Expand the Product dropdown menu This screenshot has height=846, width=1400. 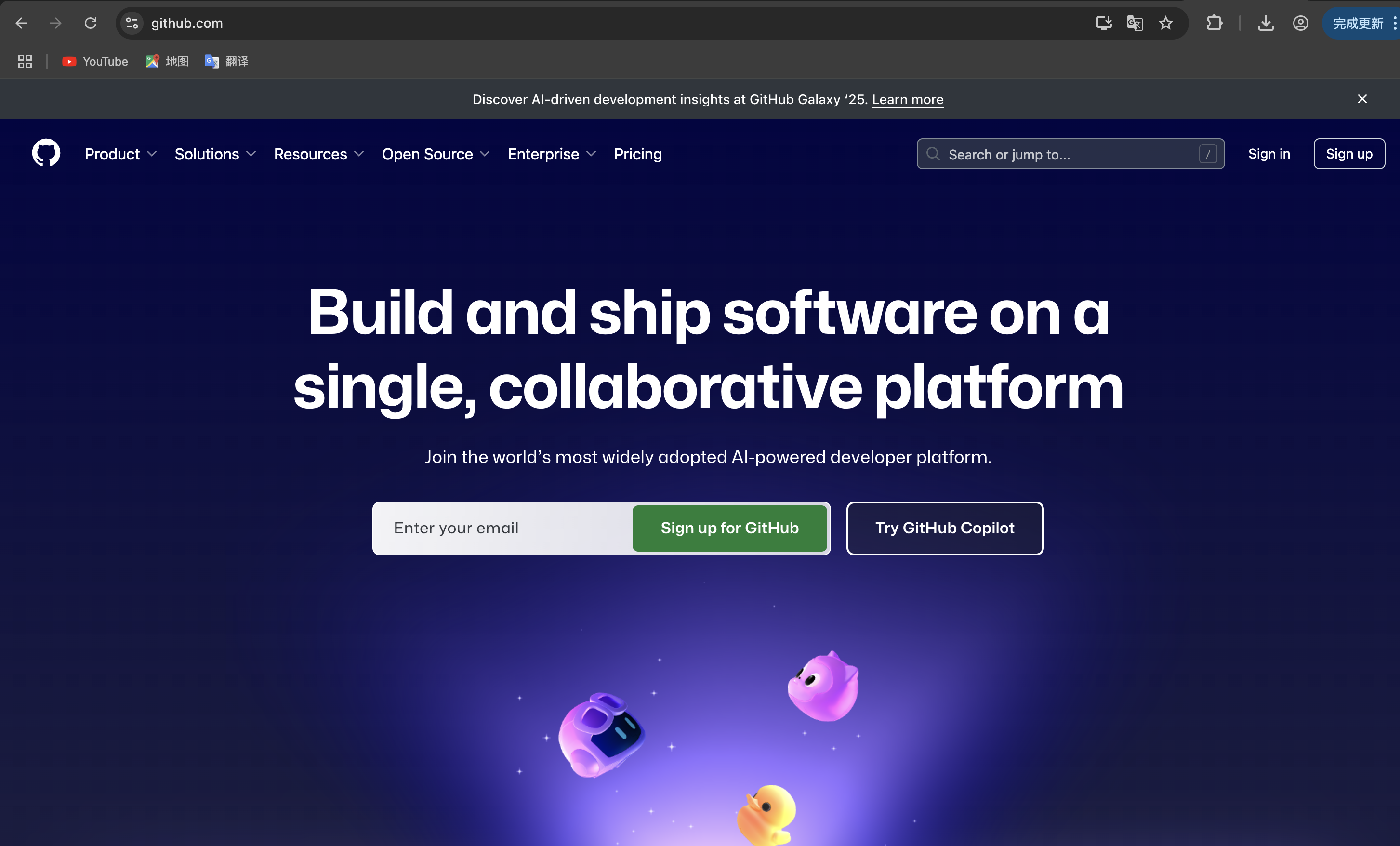point(120,154)
